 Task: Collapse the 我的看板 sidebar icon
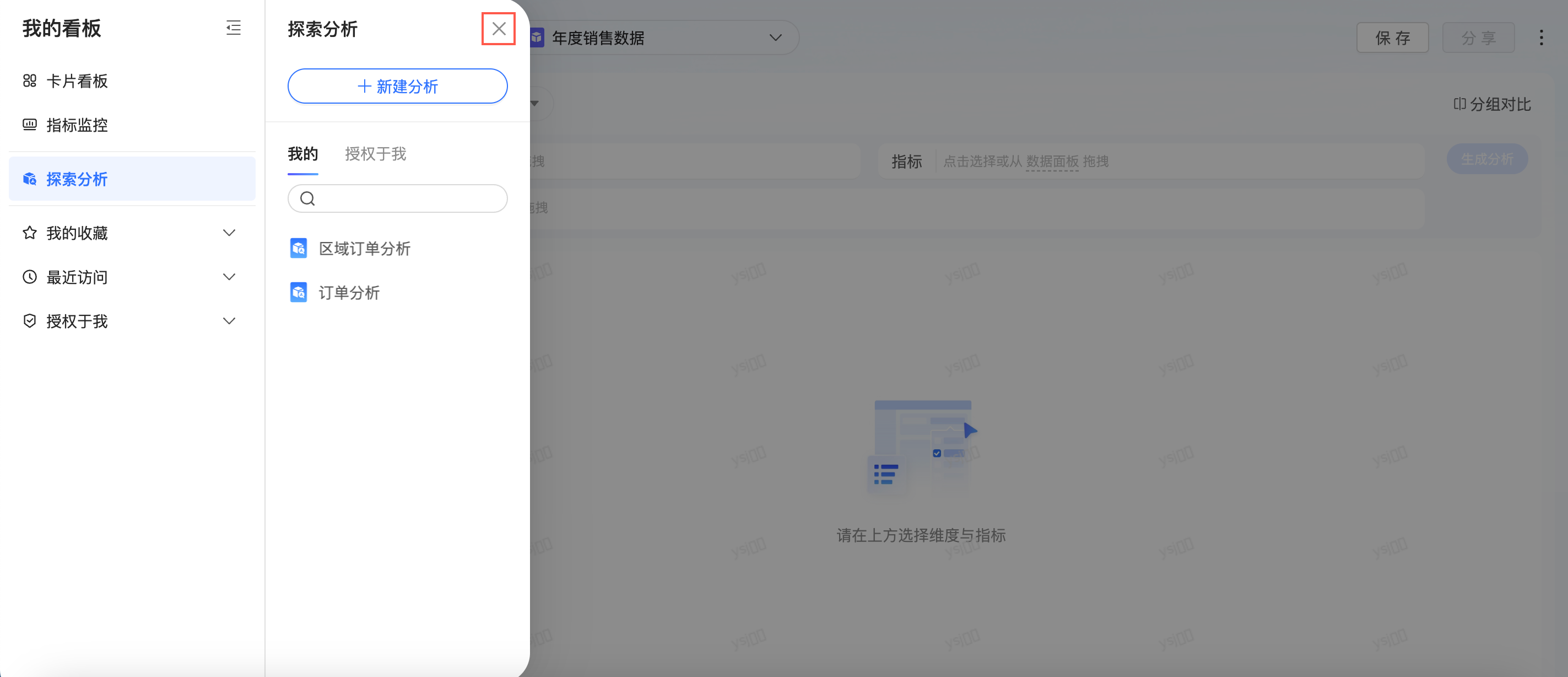tap(233, 28)
